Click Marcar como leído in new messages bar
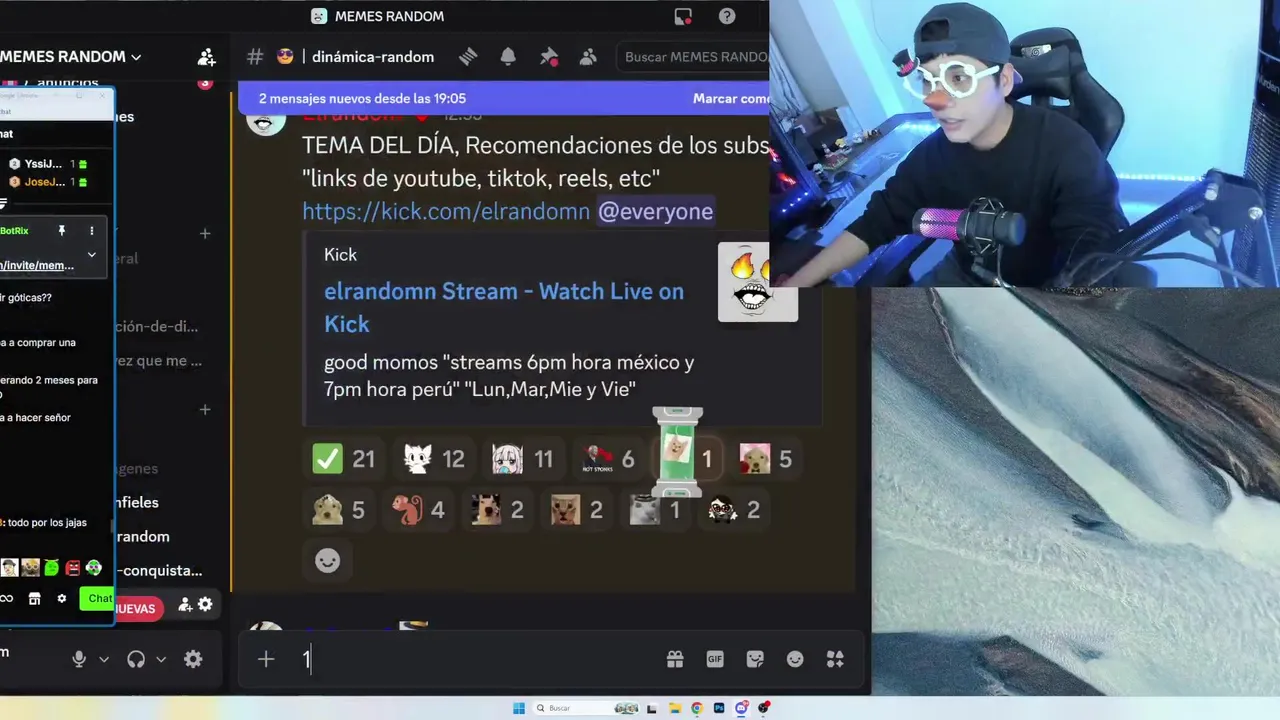Screen dimensions: 1280x720 tap(731, 98)
